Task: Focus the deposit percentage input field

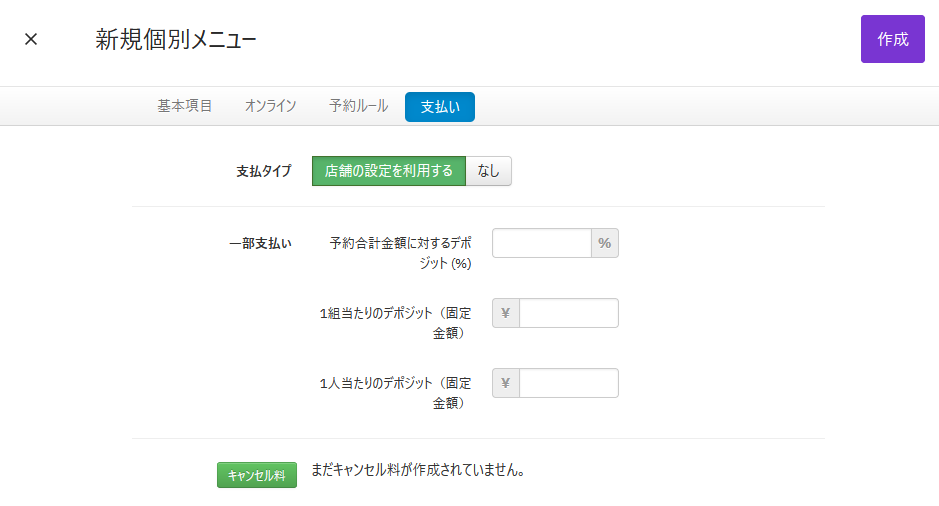Action: pyautogui.click(x=541, y=243)
